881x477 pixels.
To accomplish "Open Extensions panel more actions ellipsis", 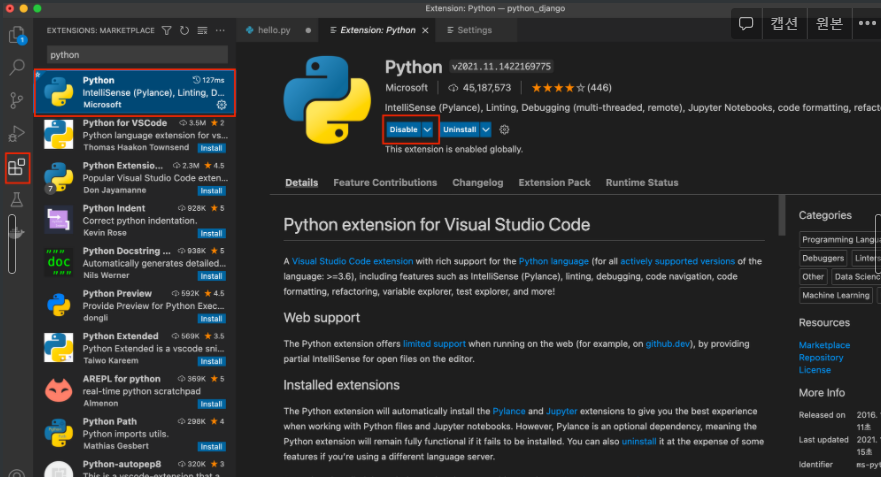I will click(220, 30).
